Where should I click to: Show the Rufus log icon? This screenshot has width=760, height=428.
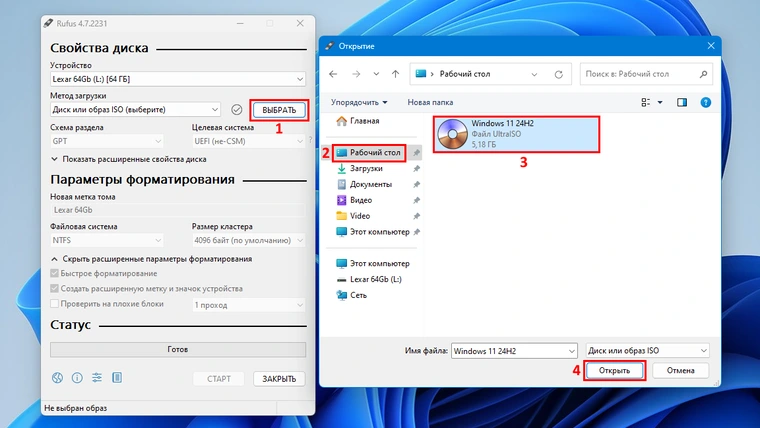tap(117, 378)
